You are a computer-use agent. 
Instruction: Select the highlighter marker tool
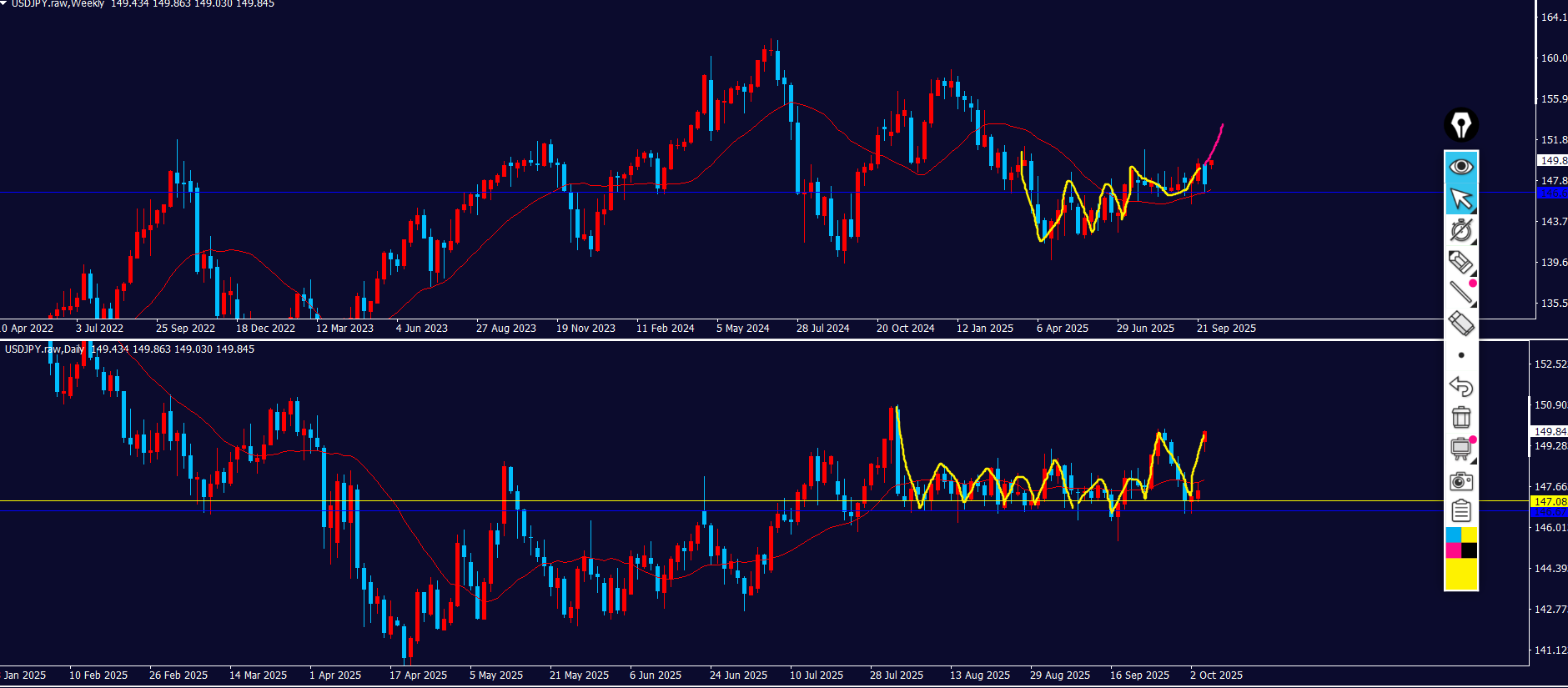[1460, 263]
